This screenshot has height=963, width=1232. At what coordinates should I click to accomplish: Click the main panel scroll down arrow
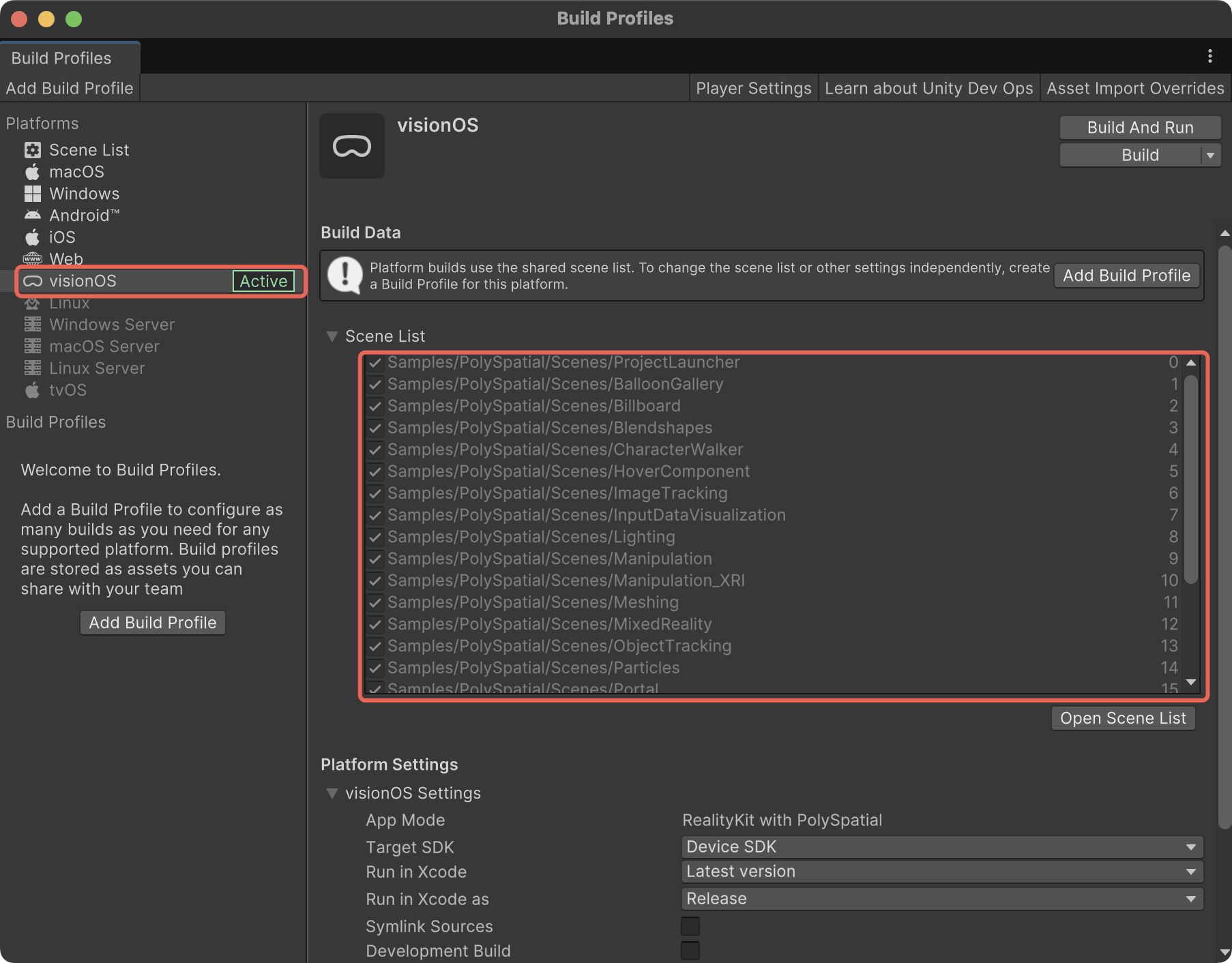[x=1224, y=953]
